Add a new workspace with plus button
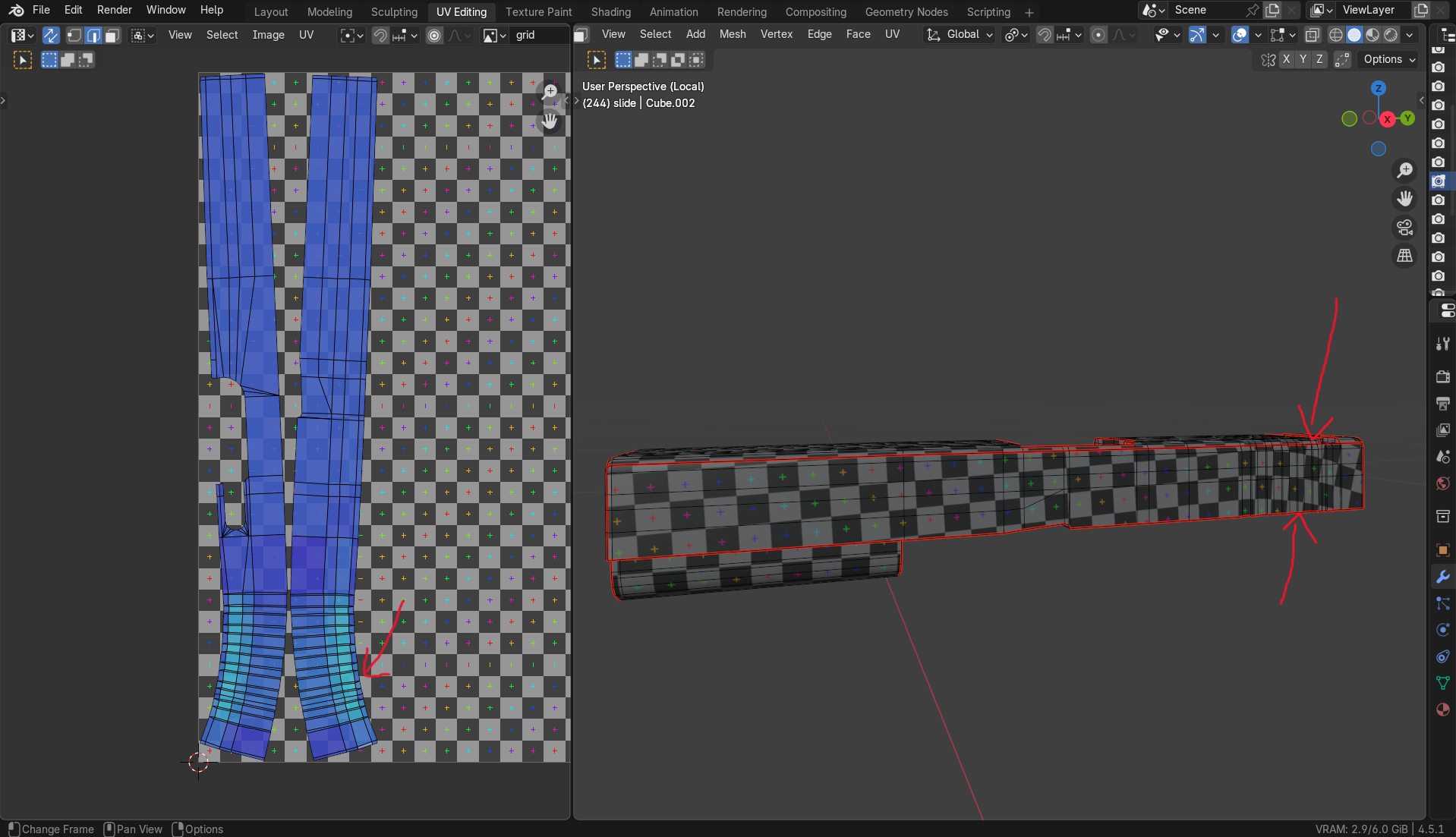The image size is (1456, 837). [1029, 12]
